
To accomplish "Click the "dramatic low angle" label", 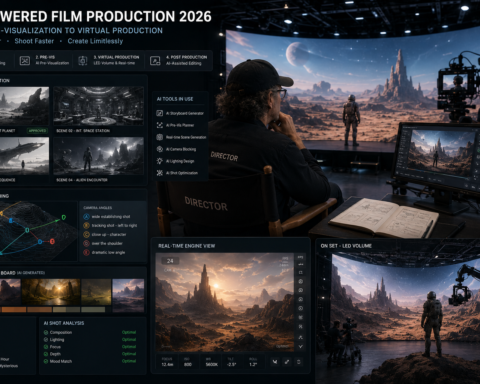I will tap(108, 253).
